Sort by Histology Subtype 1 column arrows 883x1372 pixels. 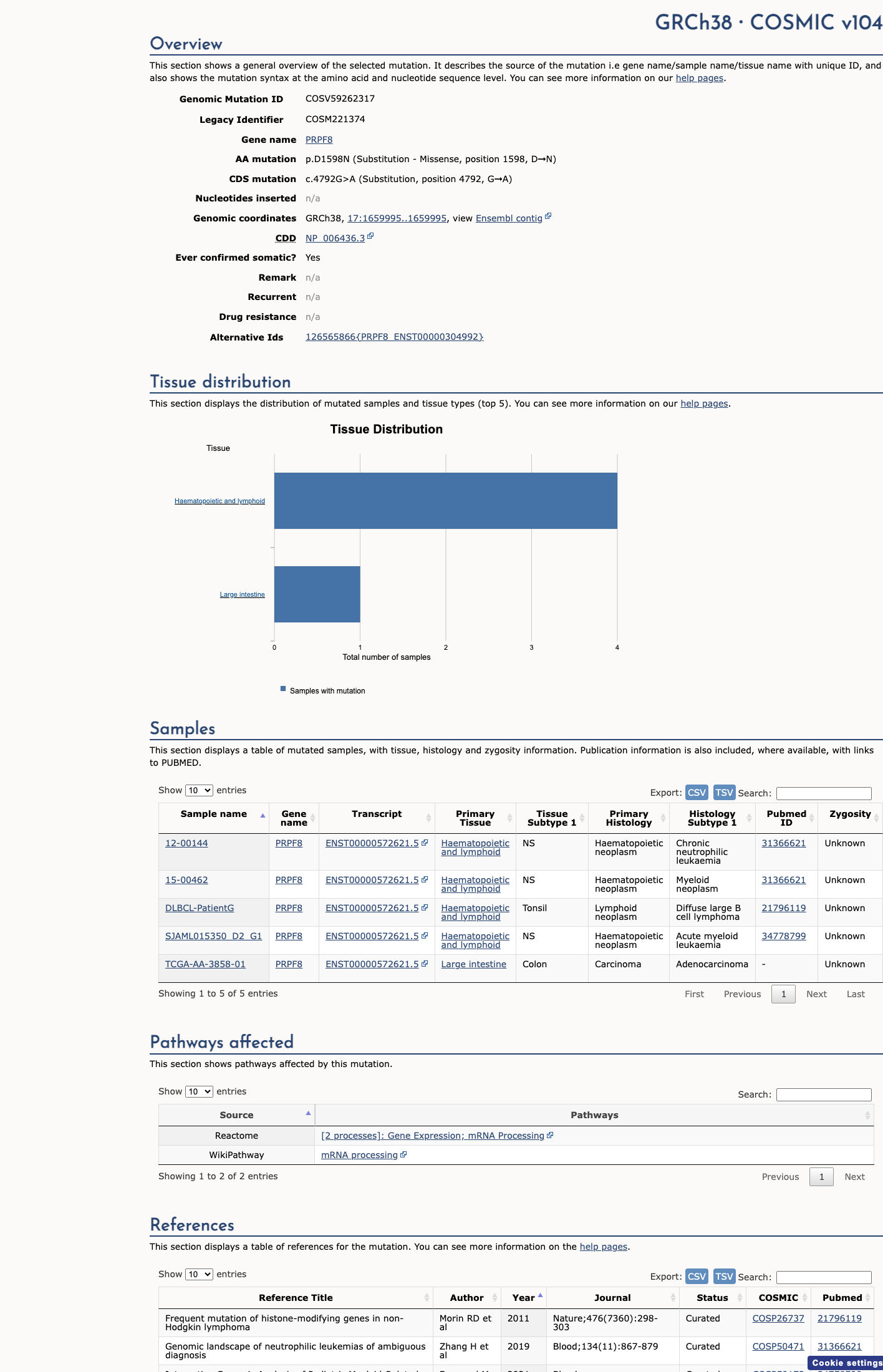click(x=749, y=818)
